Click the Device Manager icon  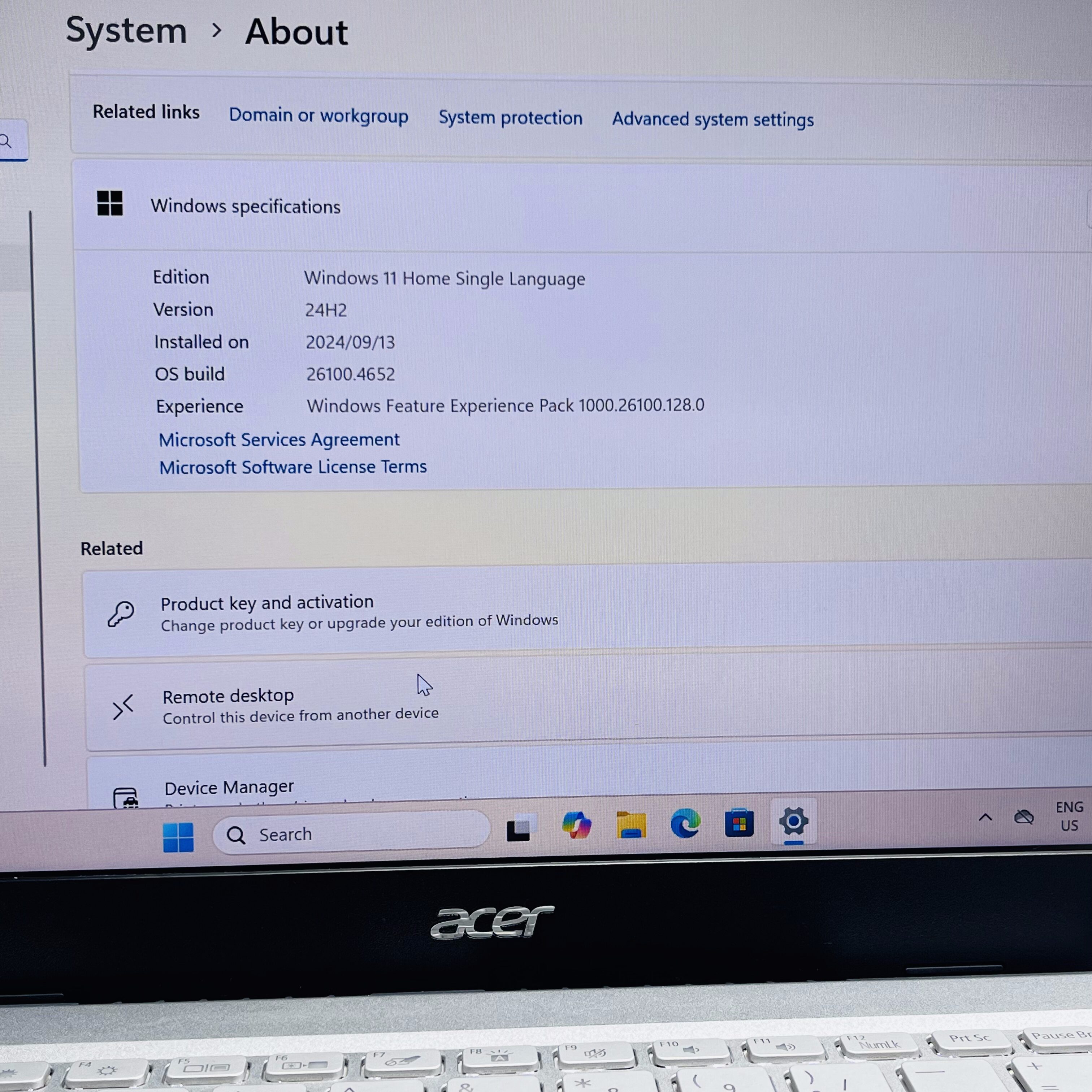click(125, 799)
